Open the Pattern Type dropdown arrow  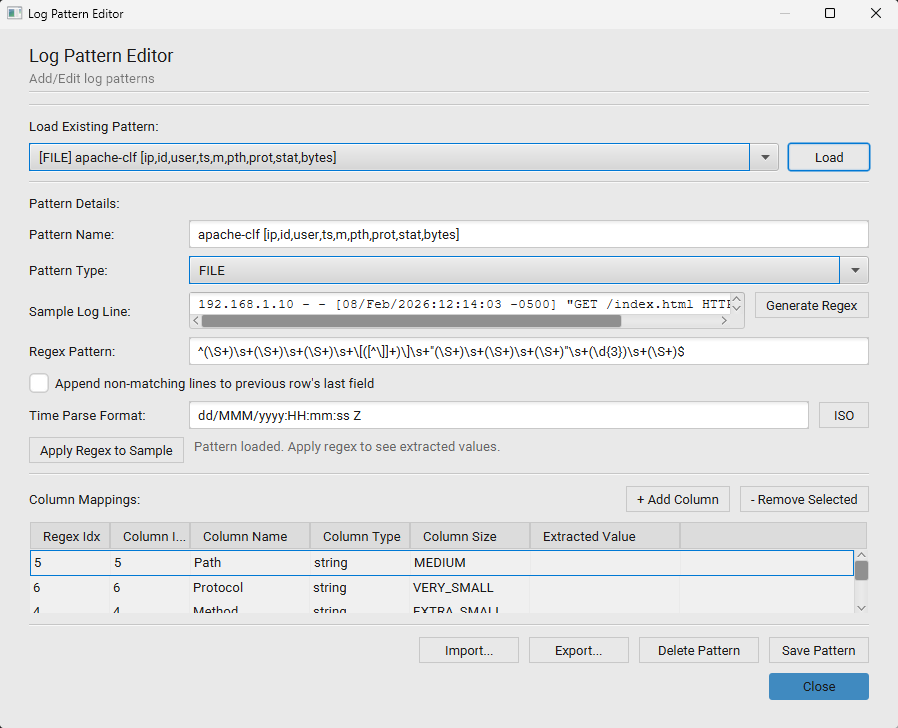pos(854,270)
